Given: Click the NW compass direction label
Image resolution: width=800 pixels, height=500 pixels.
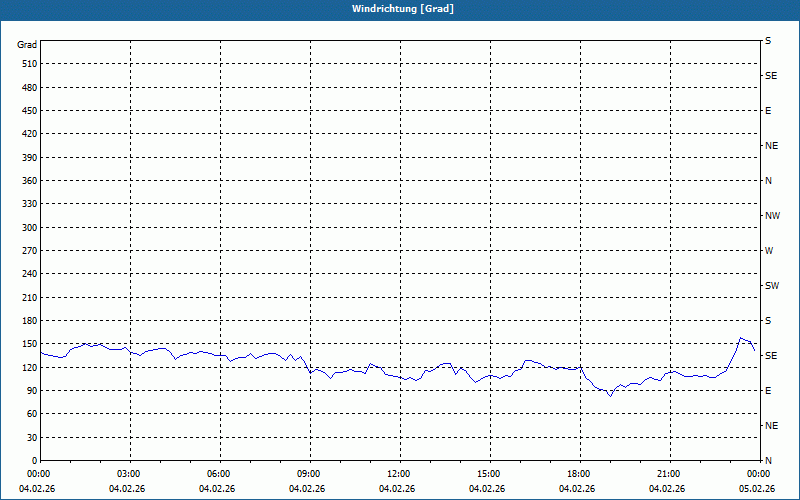Looking at the screenshot, I should (x=772, y=216).
